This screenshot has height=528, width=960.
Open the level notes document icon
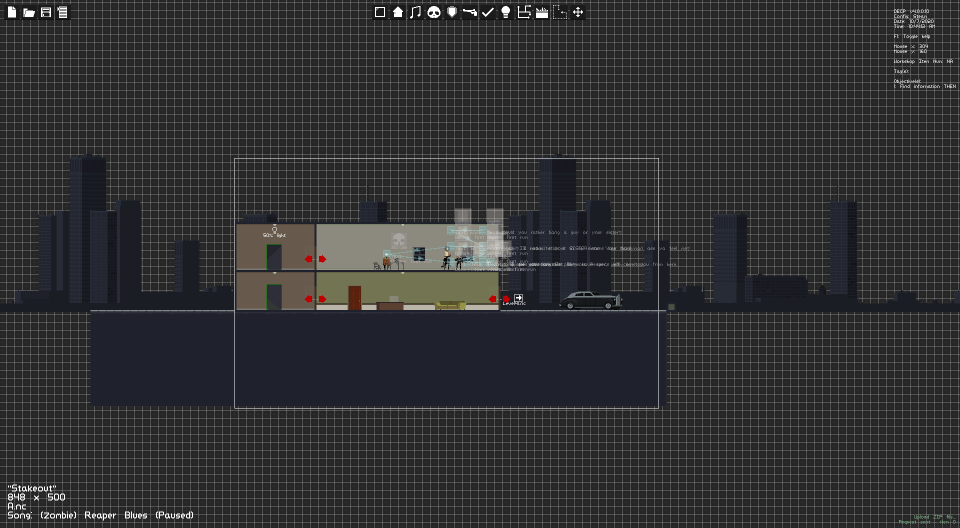(x=62, y=12)
